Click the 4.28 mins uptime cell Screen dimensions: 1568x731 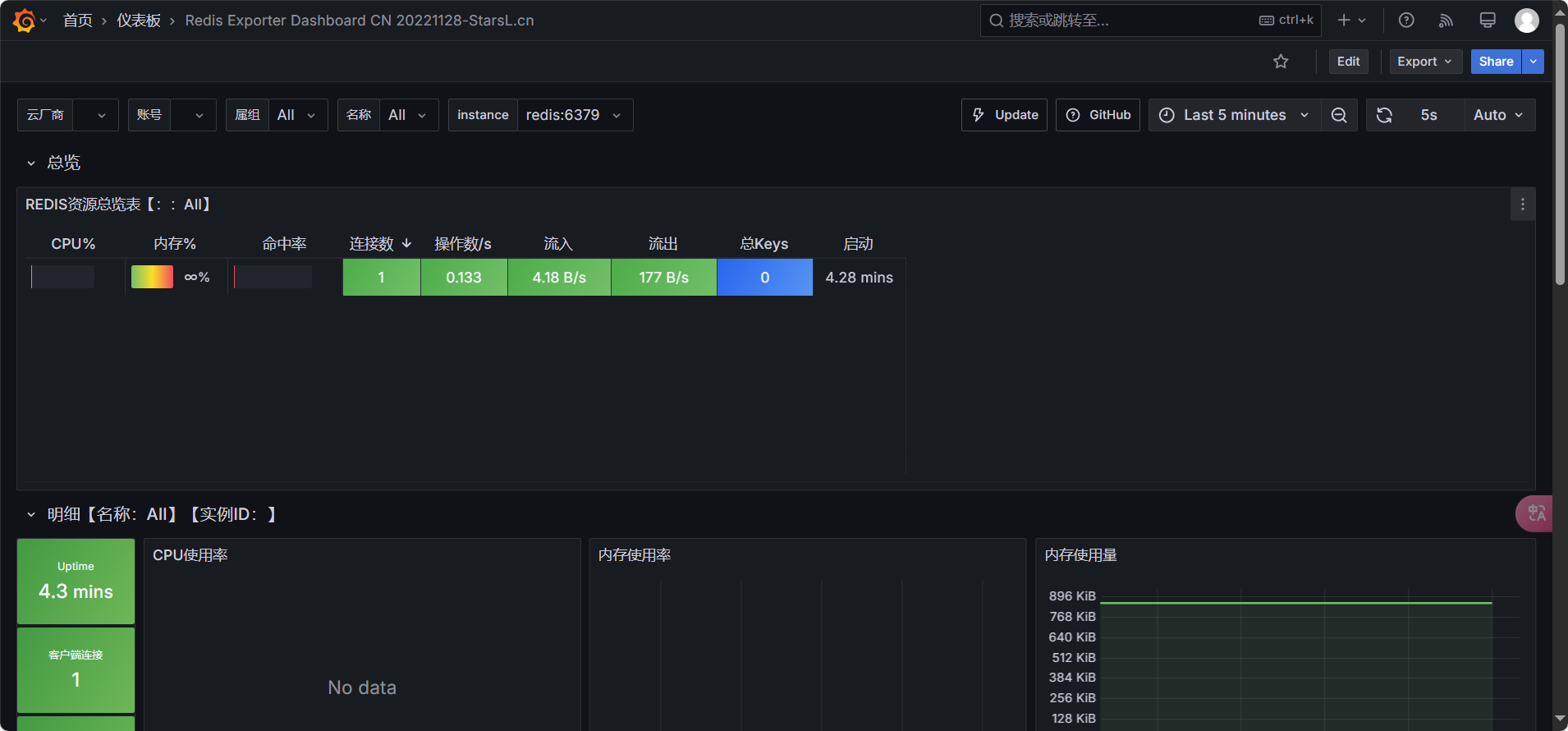pyautogui.click(x=859, y=278)
